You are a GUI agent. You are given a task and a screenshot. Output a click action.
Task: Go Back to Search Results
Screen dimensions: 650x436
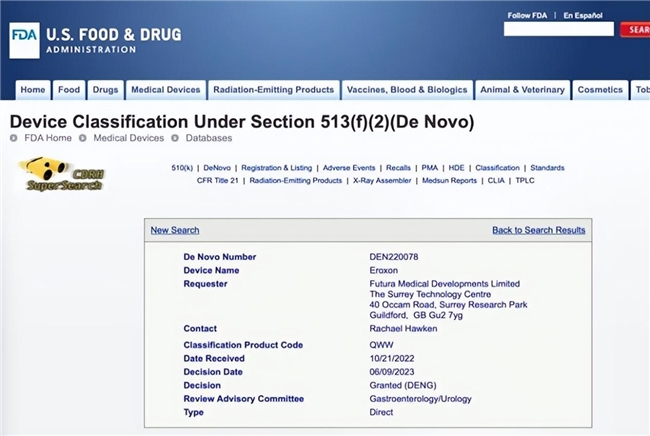pyautogui.click(x=538, y=230)
